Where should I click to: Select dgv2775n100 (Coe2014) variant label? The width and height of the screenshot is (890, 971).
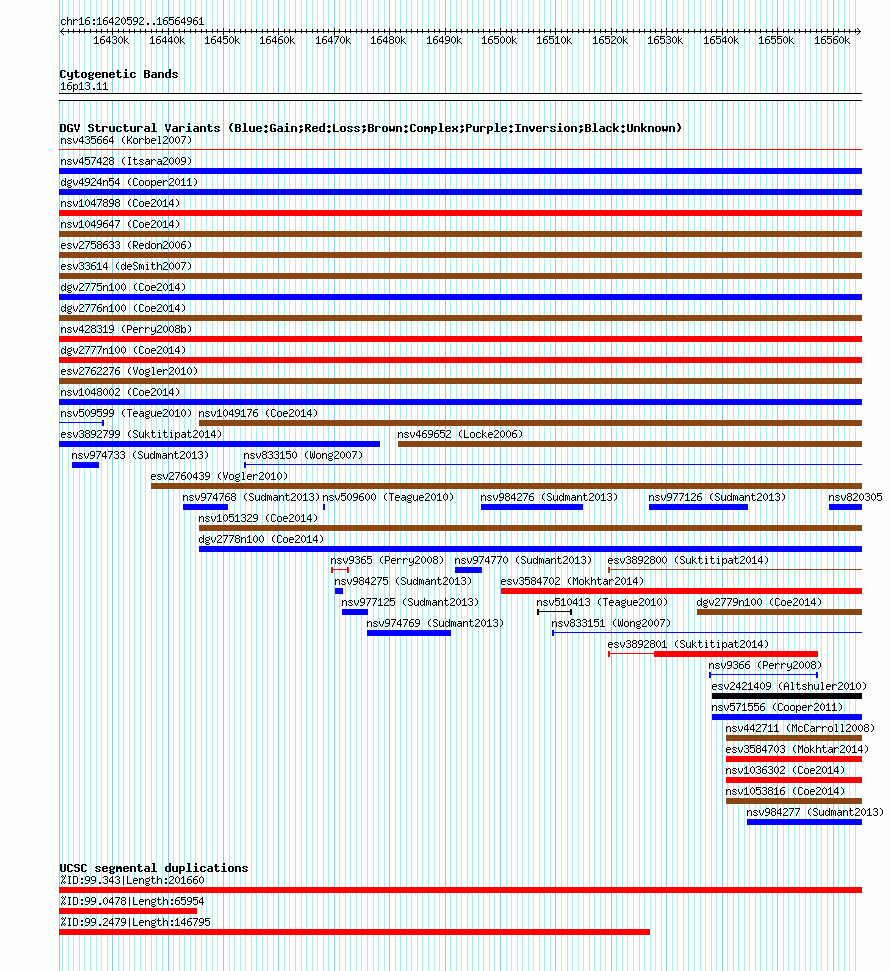(x=123, y=288)
